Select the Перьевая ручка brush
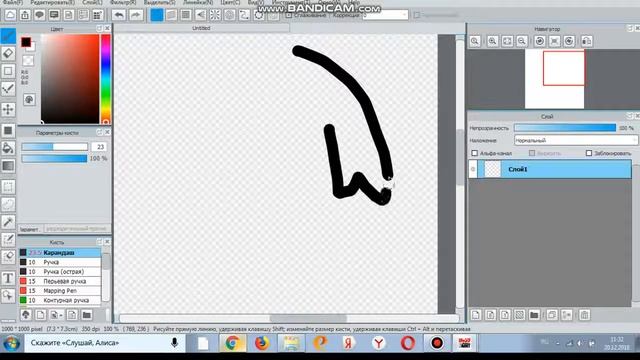Viewport: 640px width, 360px height. click(x=60, y=281)
